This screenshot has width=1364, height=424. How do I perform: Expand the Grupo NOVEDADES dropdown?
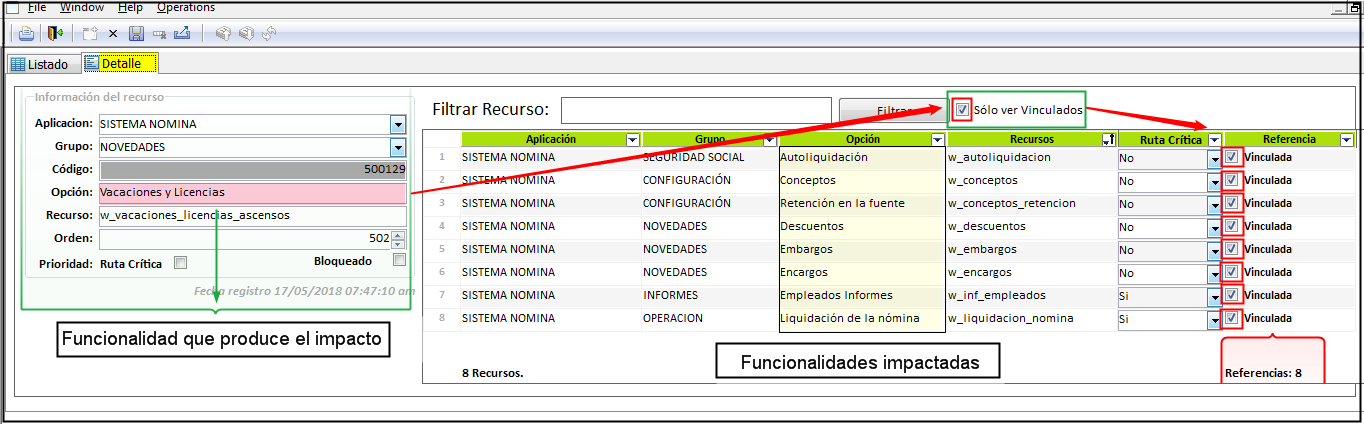(398, 147)
